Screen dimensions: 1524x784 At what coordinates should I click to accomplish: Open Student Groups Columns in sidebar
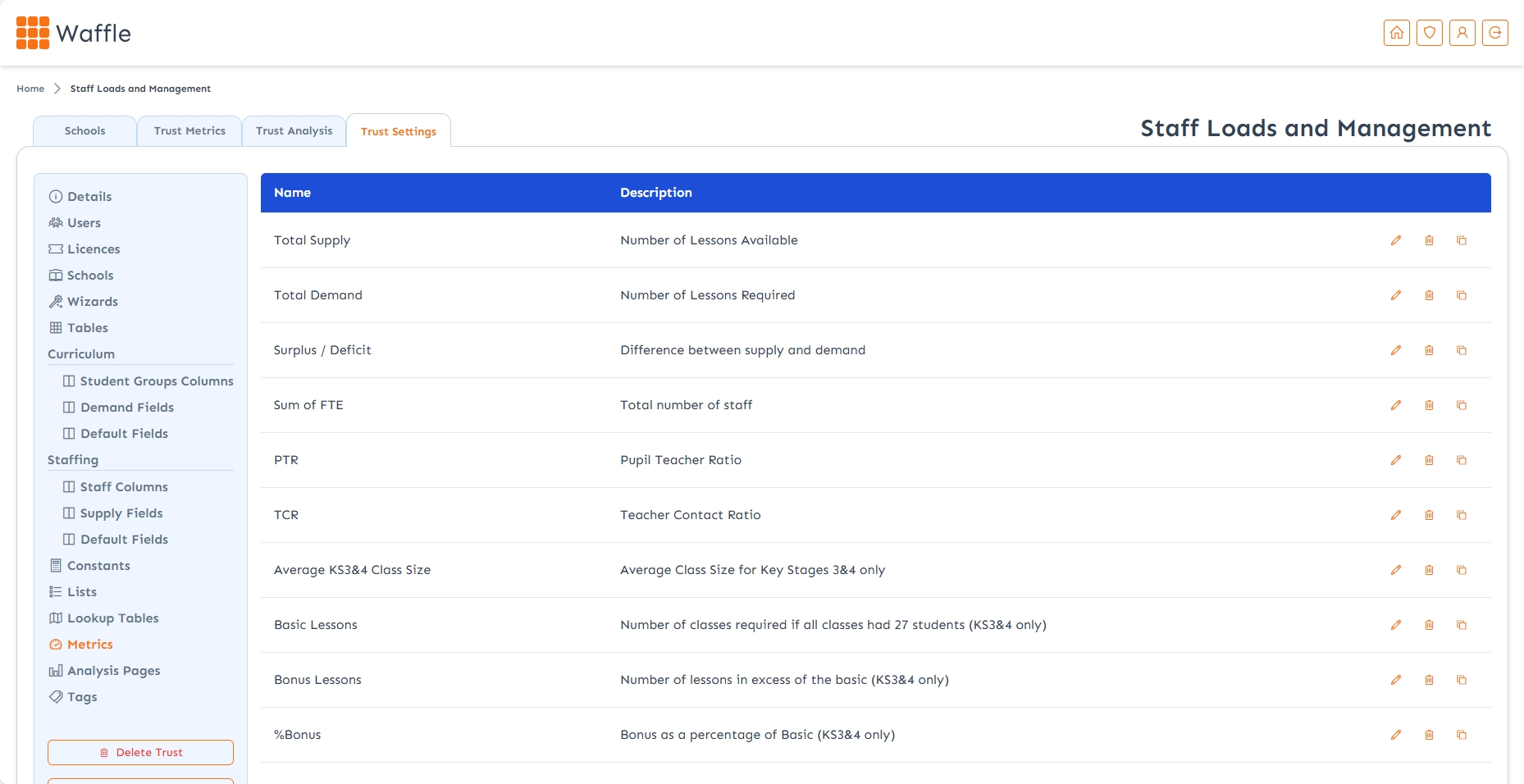click(156, 381)
